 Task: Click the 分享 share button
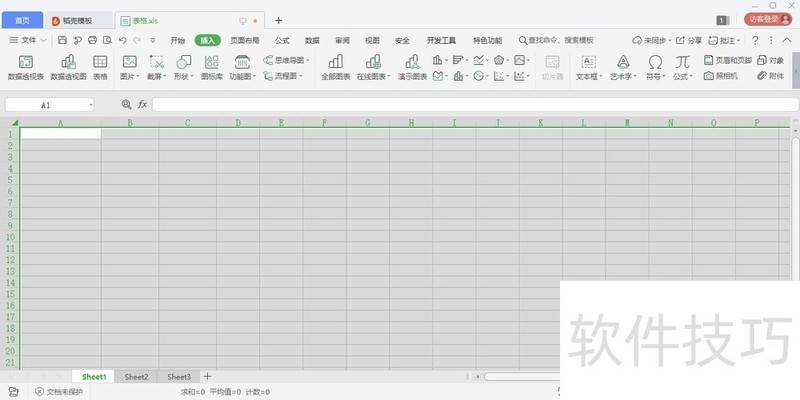[689, 40]
